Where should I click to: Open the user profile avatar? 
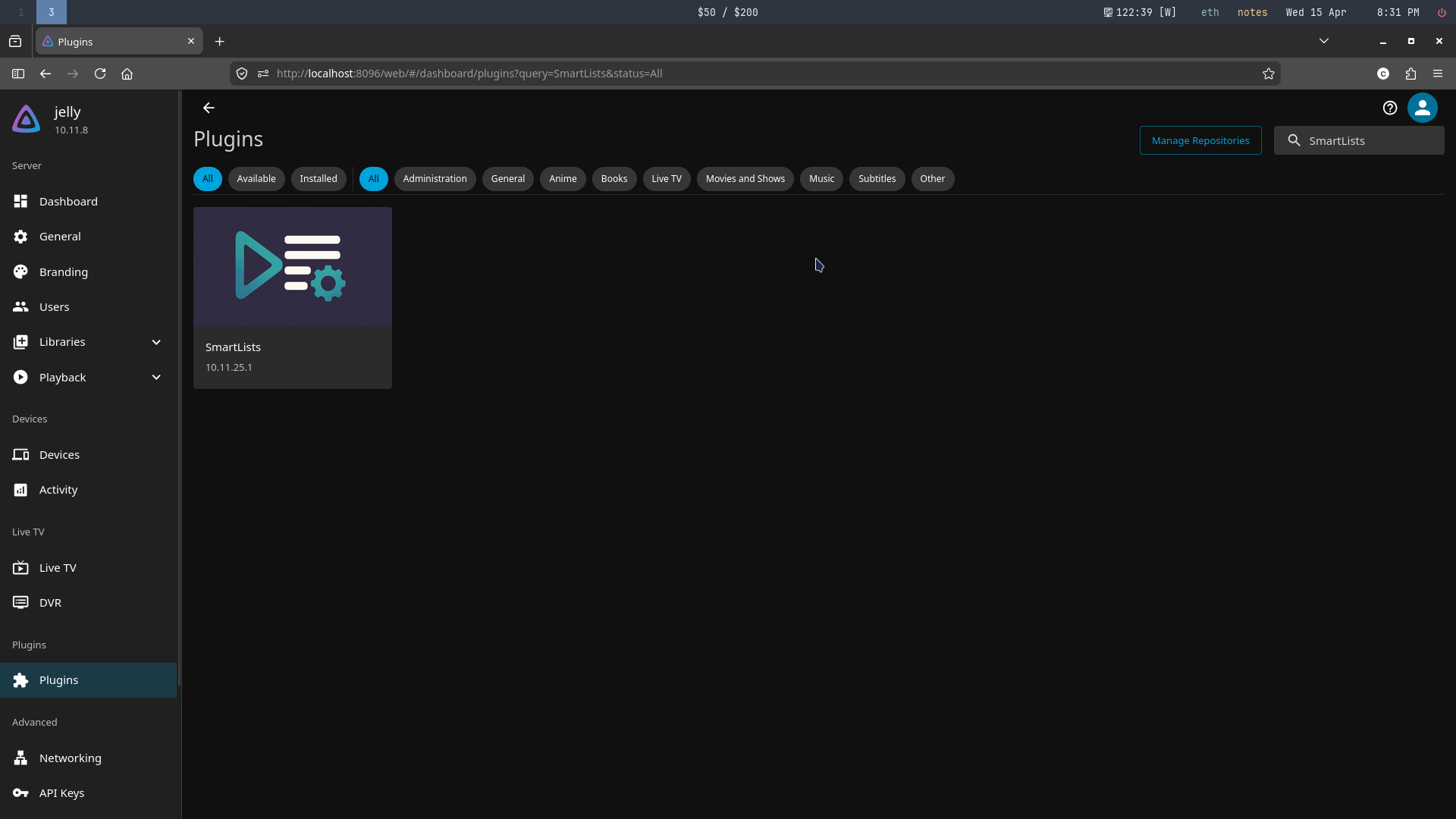1423,108
